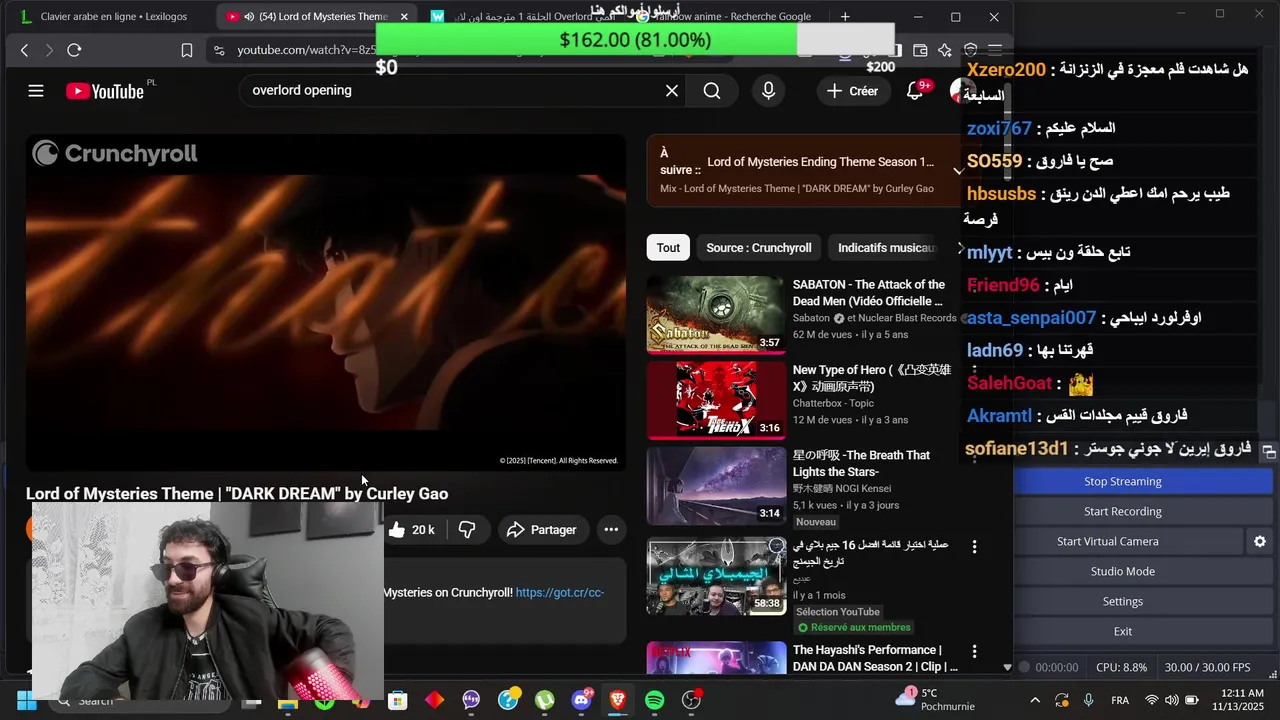Show hidden system tray icons chevron

(1035, 700)
